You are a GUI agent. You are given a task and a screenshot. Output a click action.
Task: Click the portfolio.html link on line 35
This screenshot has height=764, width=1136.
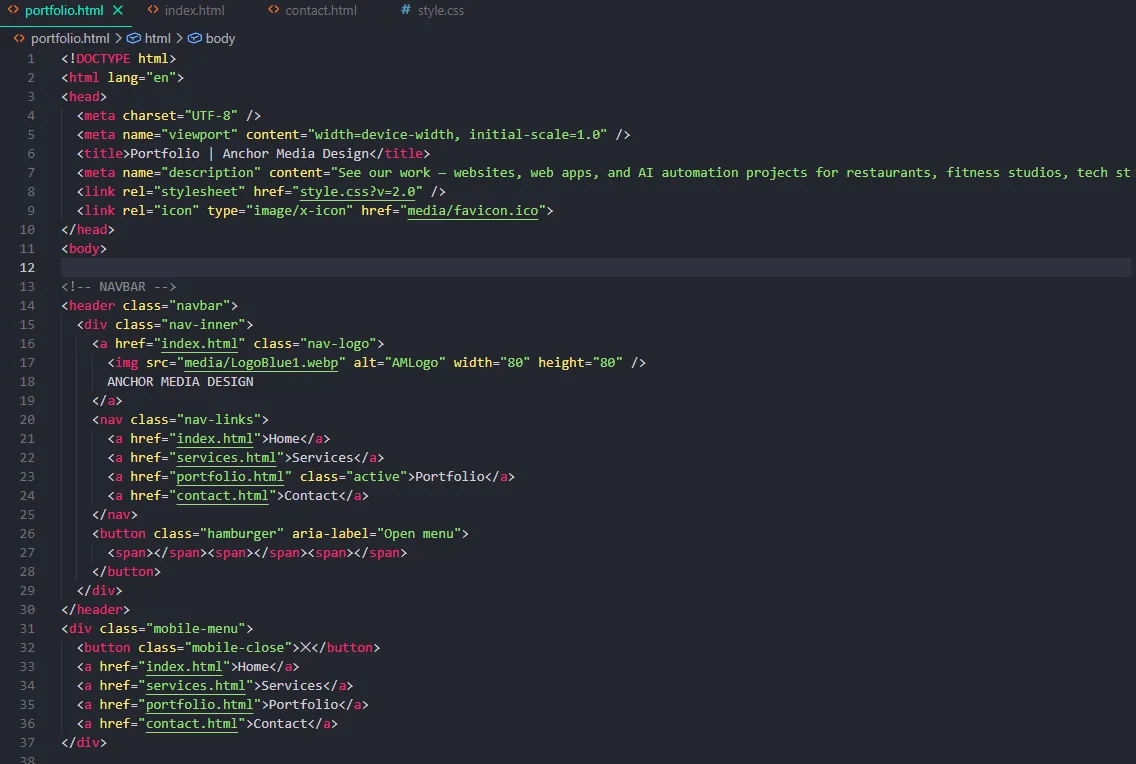click(x=199, y=705)
